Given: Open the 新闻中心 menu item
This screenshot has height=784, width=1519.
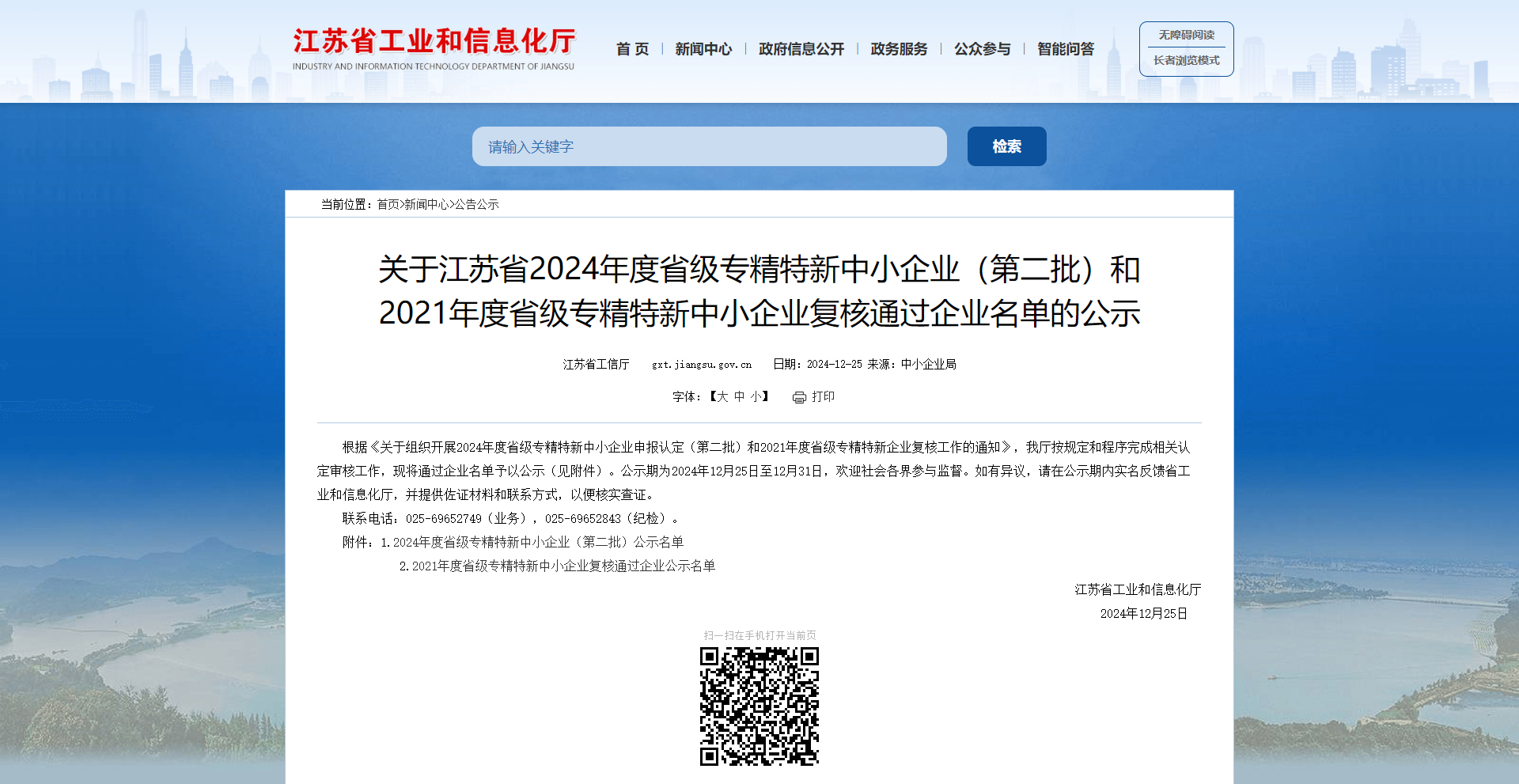Looking at the screenshot, I should click(x=703, y=49).
